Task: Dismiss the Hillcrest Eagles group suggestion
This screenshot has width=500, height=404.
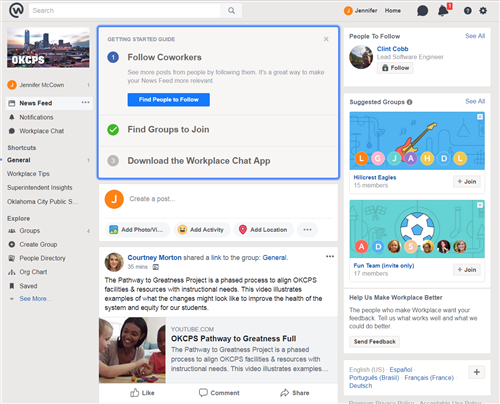Action: coord(480,117)
